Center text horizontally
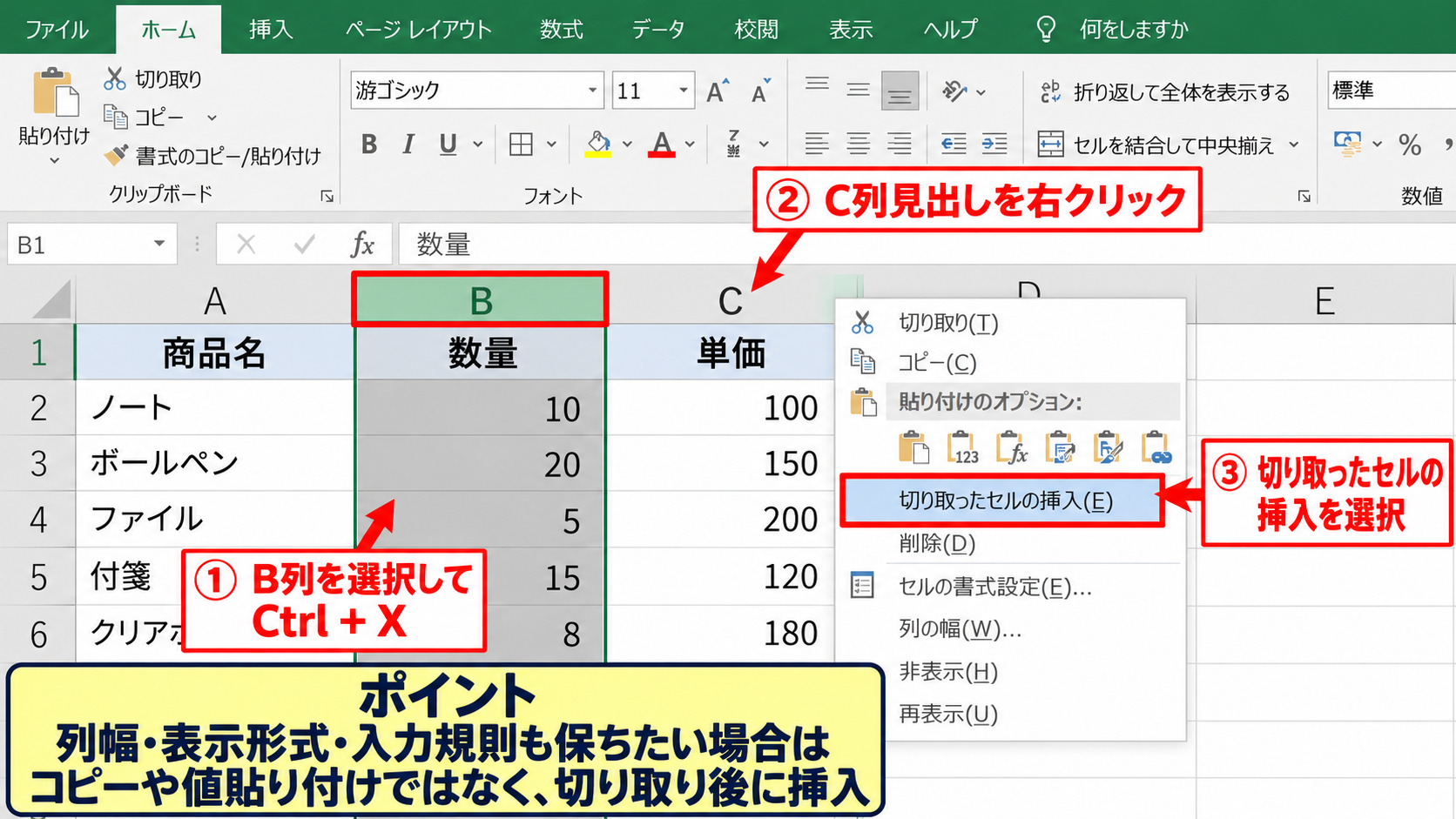This screenshot has height=819, width=1456. [858, 144]
